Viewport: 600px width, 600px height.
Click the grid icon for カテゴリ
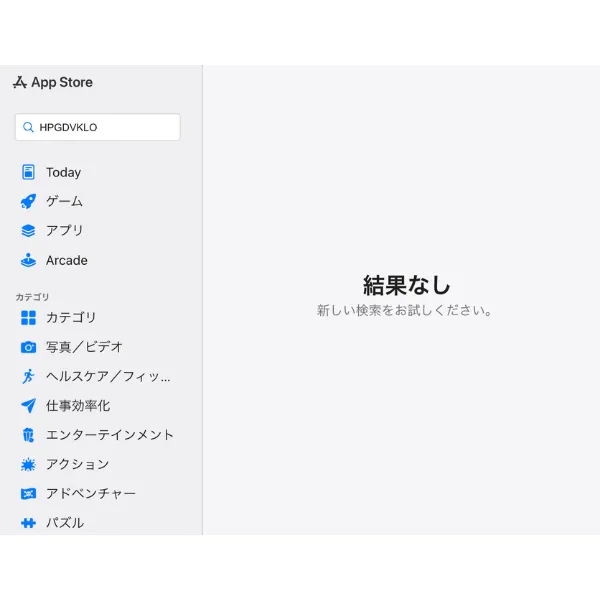pos(28,318)
